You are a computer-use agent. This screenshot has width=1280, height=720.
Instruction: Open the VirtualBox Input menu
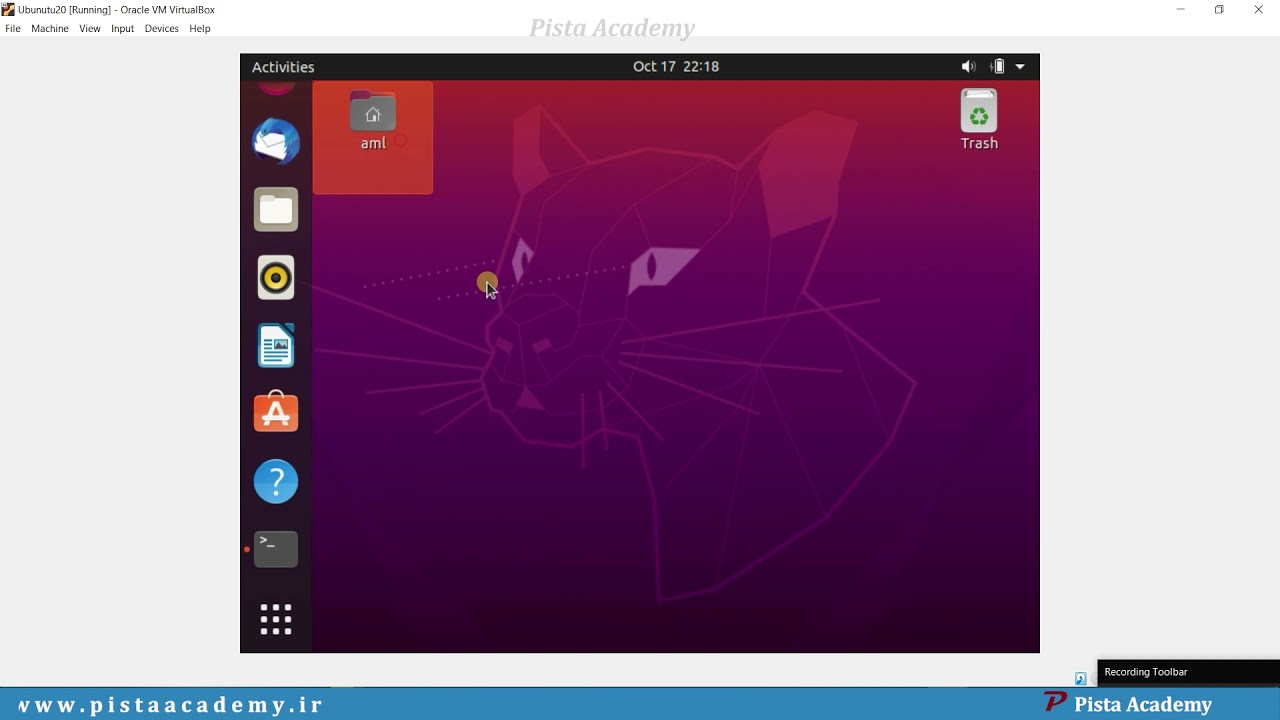[123, 29]
